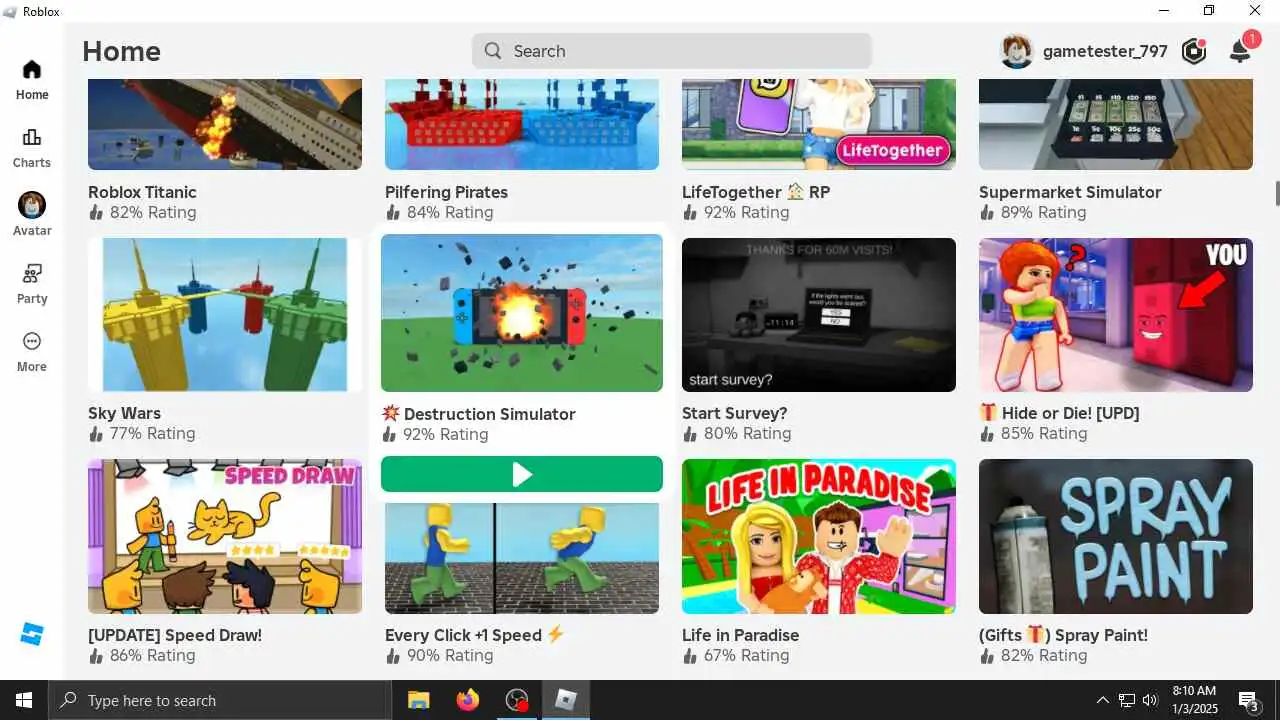This screenshot has height=720, width=1280.
Task: Open the Home sidebar item
Action: (32, 80)
